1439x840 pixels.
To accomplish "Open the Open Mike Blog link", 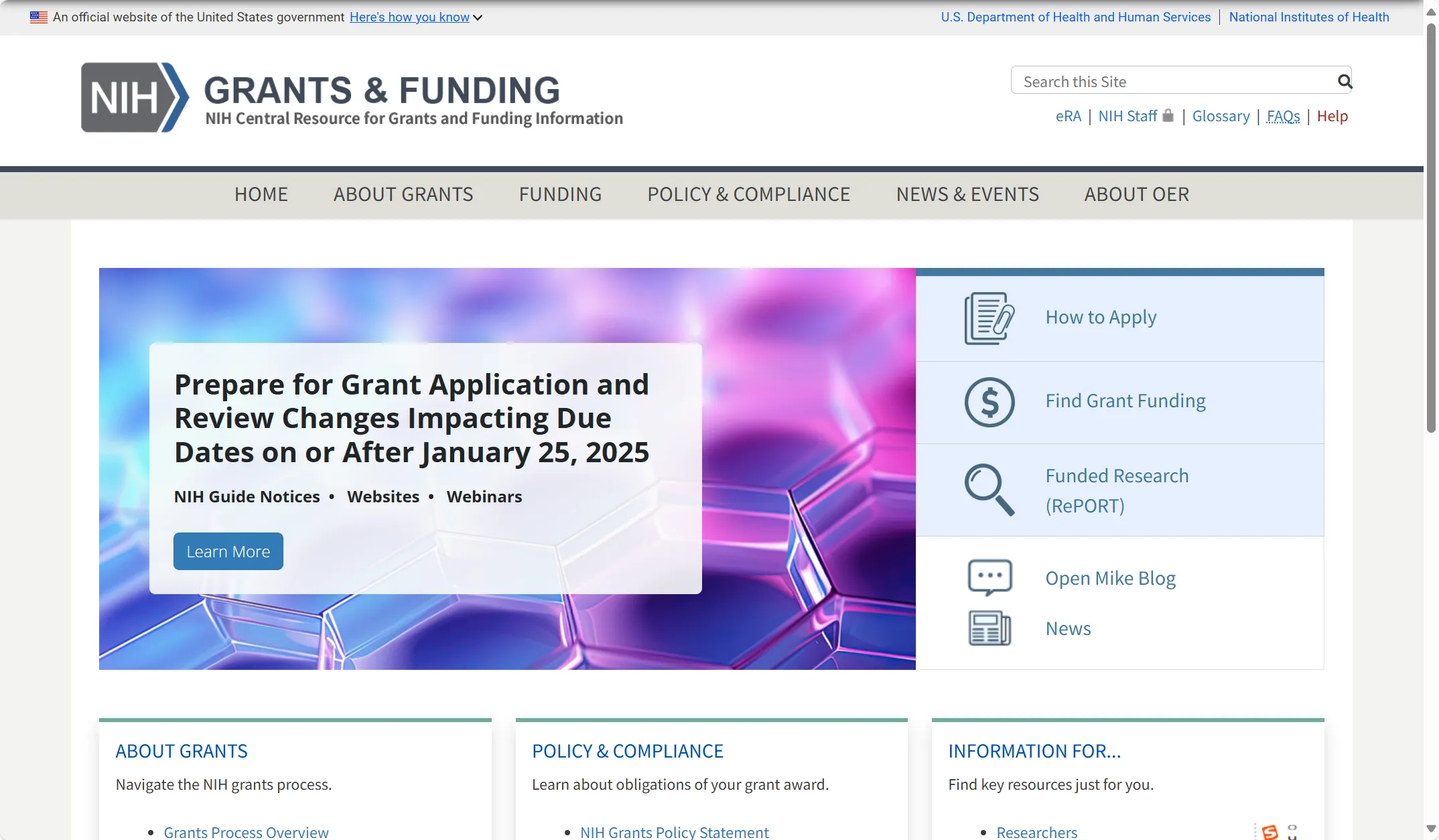I will pyautogui.click(x=1110, y=578).
